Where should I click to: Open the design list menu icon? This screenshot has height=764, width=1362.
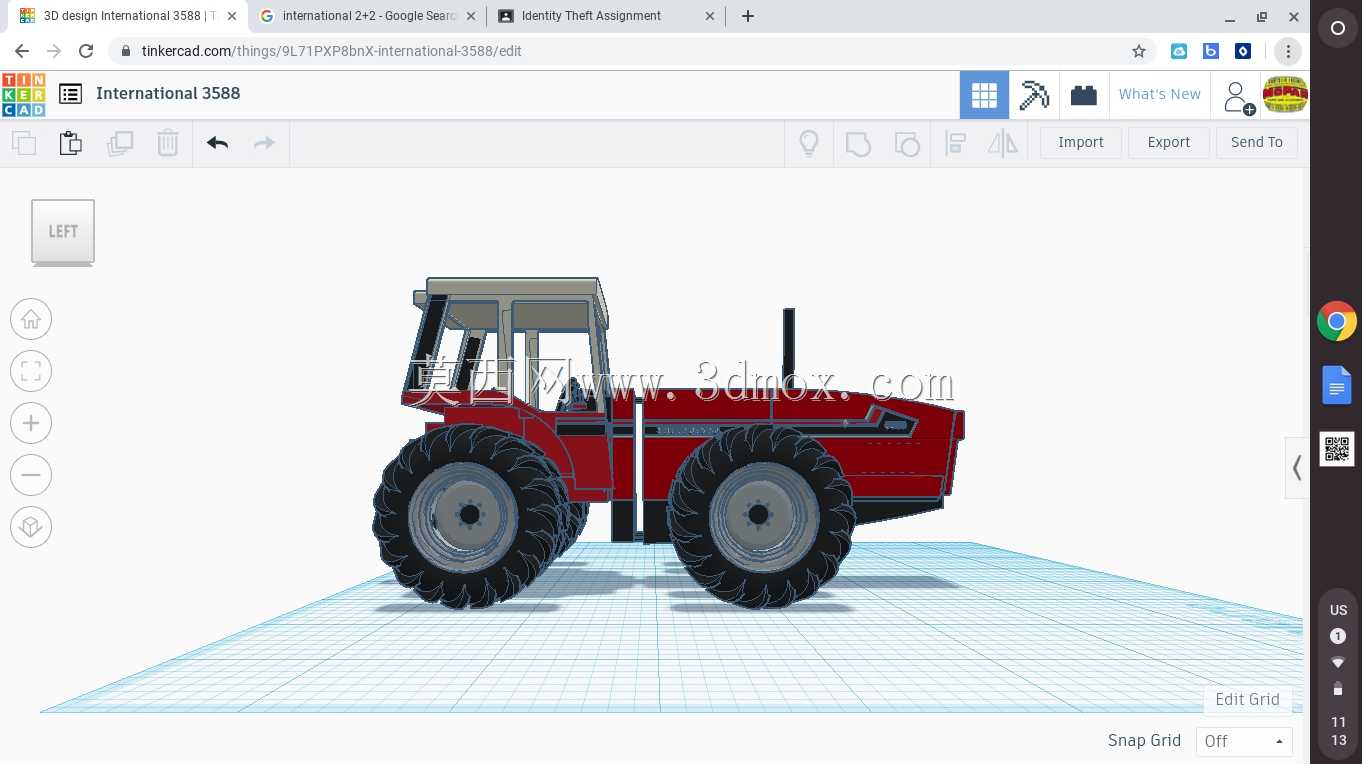click(70, 94)
